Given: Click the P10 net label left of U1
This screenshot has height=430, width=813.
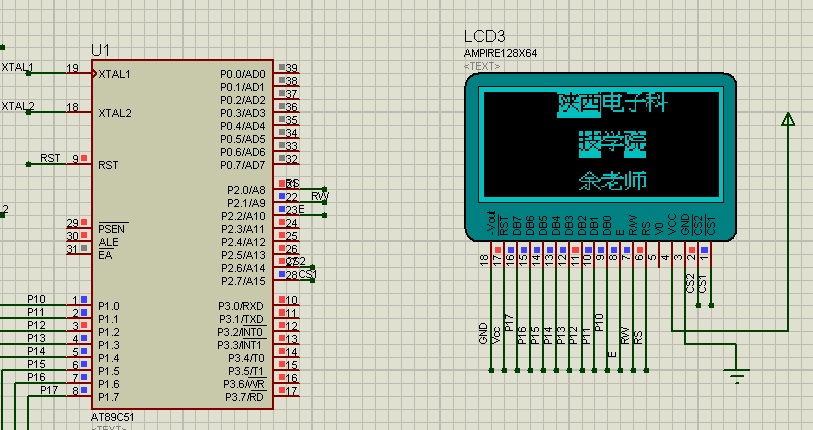Looking at the screenshot, I should tap(36, 299).
